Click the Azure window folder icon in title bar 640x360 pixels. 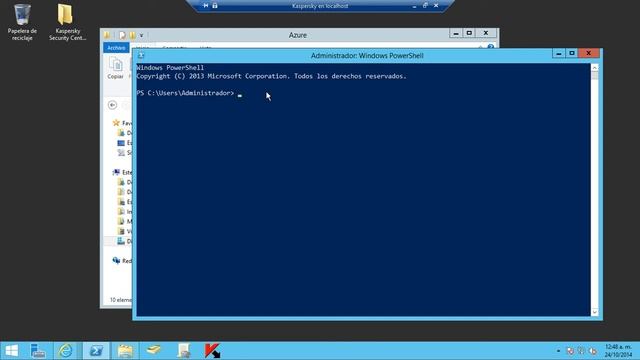107,35
